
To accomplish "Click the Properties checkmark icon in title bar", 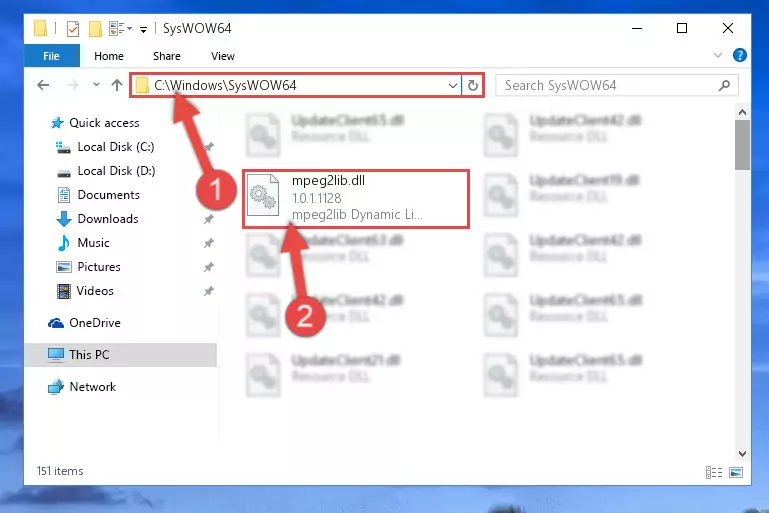I will (x=73, y=29).
